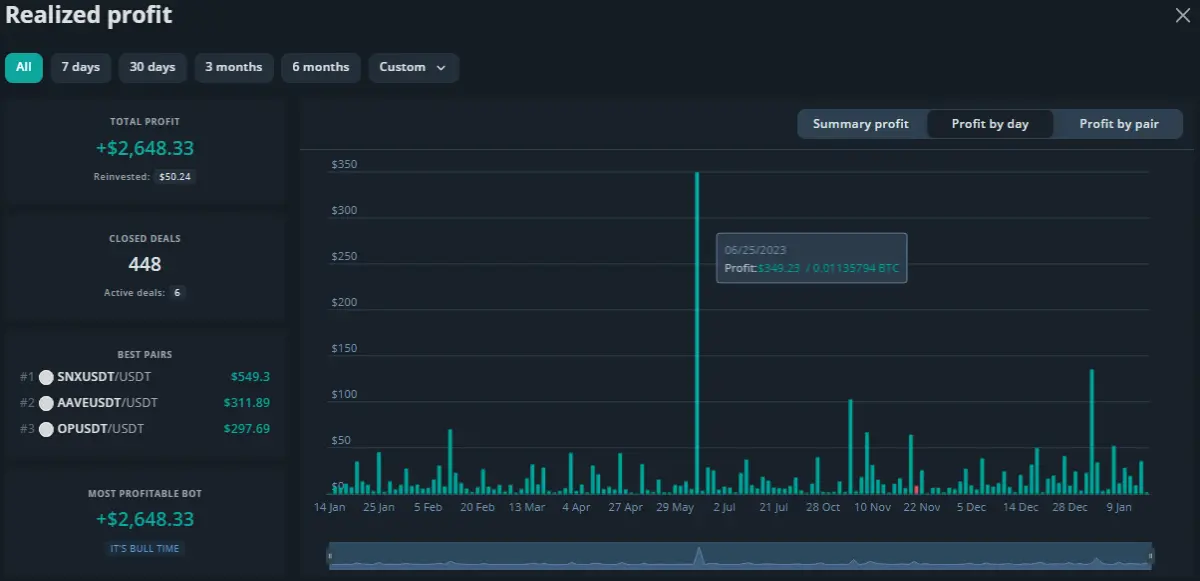This screenshot has width=1200, height=581.
Task: Click the Reinvested $50.24 badge
Action: point(174,176)
